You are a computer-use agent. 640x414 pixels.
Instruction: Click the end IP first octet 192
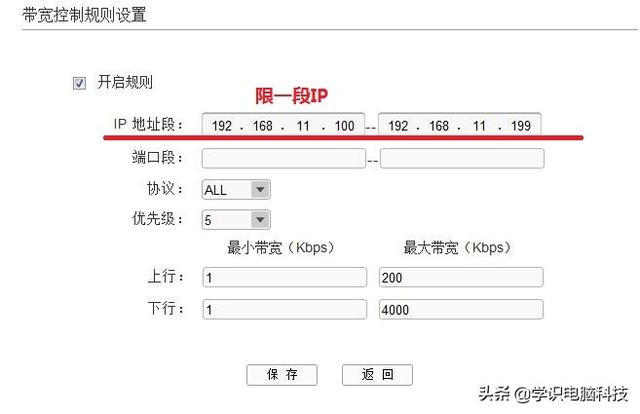pos(398,126)
